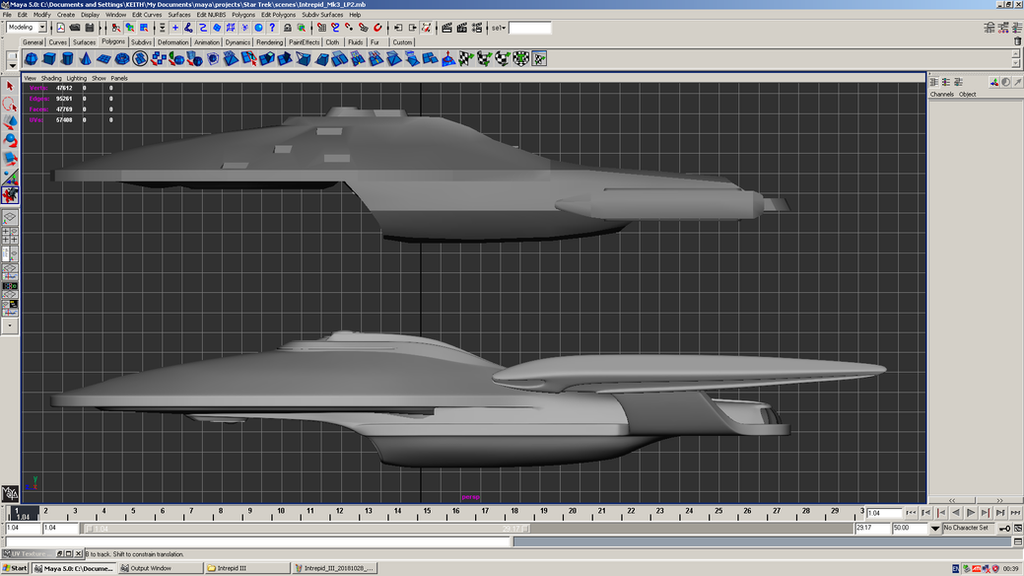Create a polygon plane from the shelf
Screen dimensions: 1024x576
pyautogui.click(x=104, y=59)
